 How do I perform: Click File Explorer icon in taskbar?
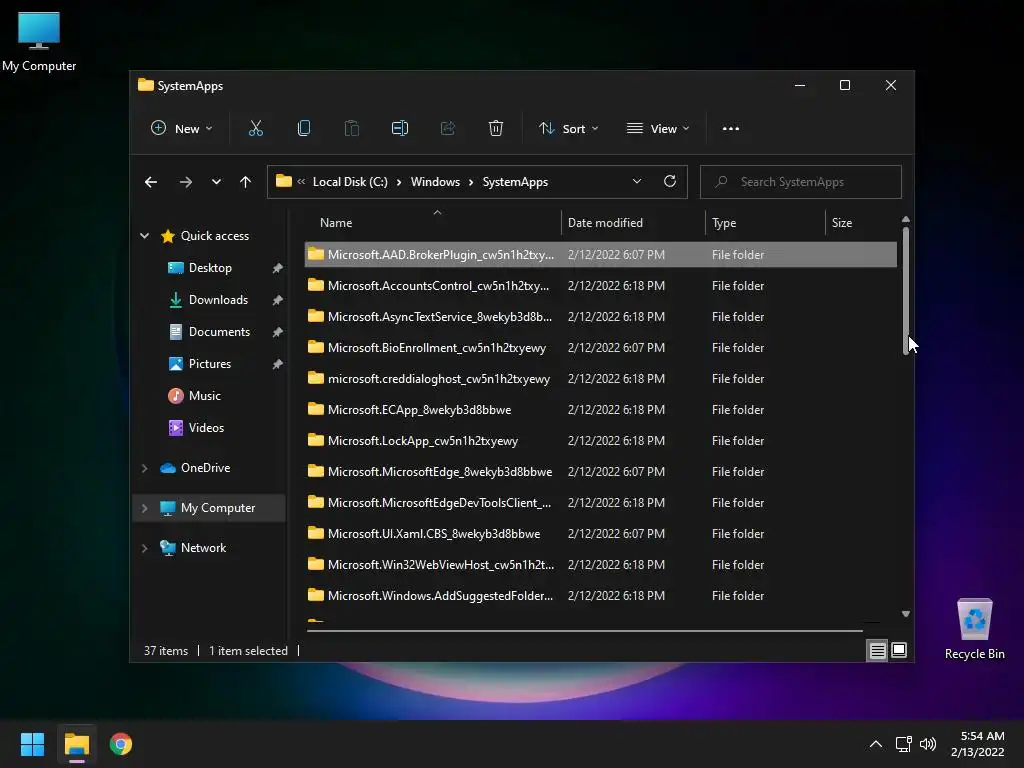pos(76,744)
